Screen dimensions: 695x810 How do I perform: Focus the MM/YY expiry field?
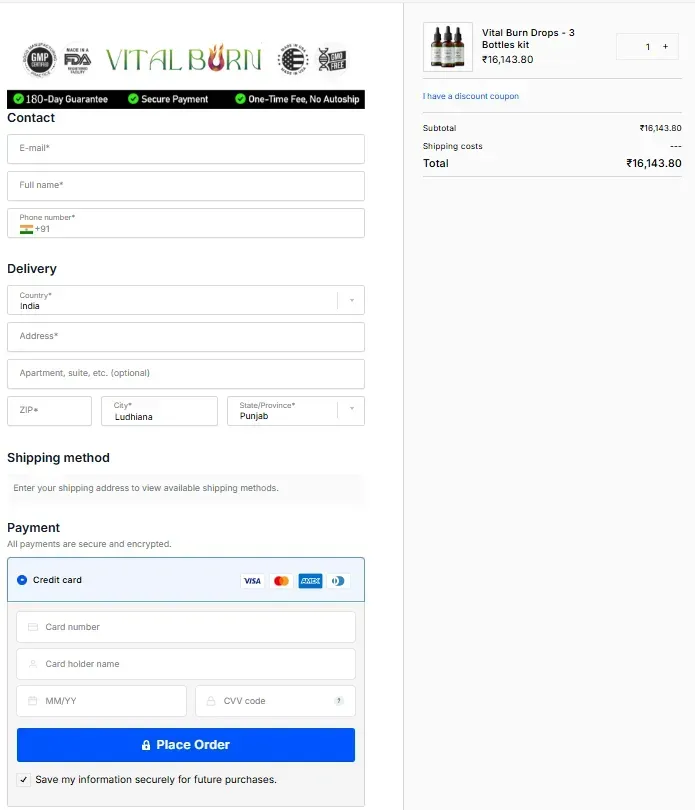(101, 701)
